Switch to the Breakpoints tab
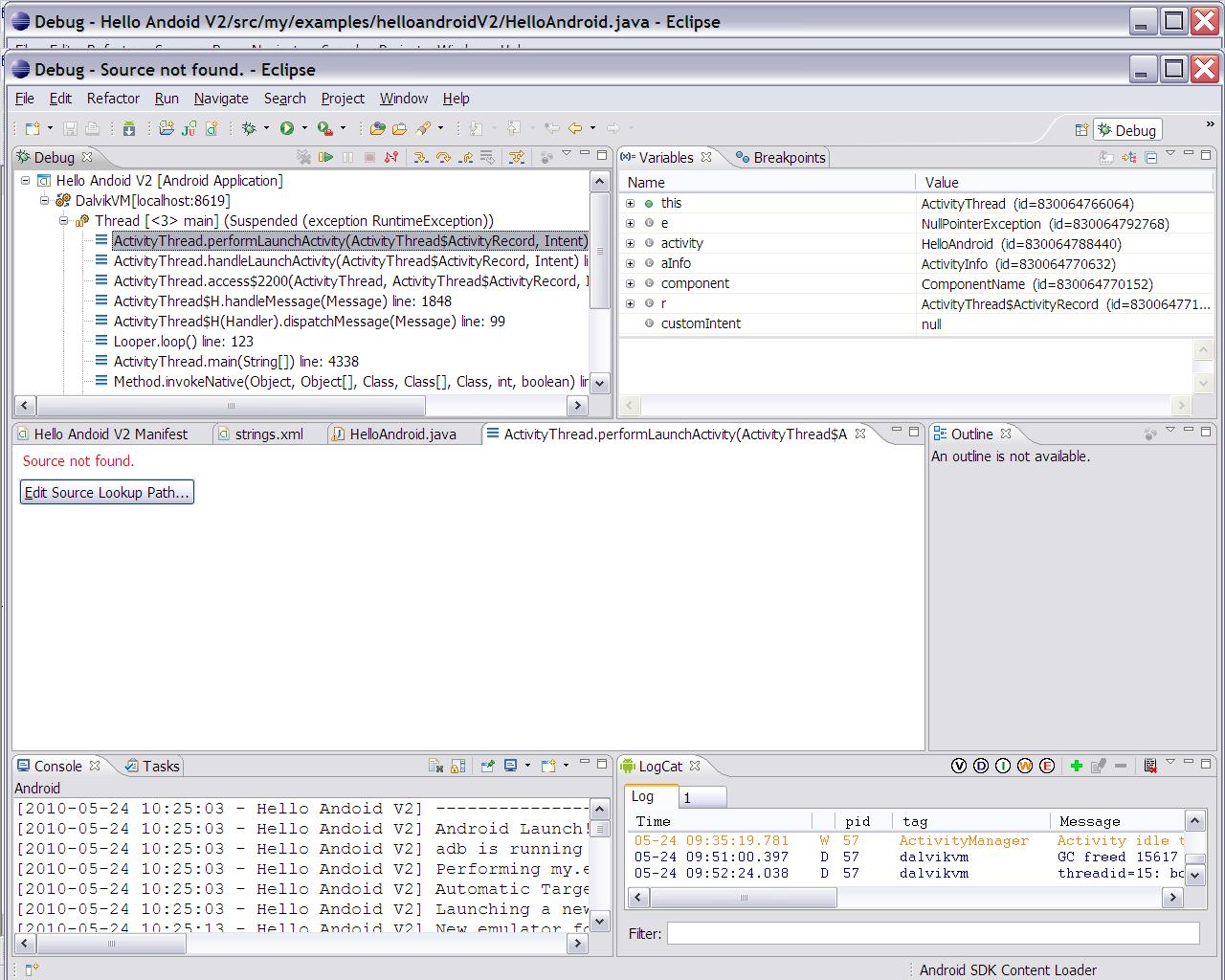 [780, 157]
